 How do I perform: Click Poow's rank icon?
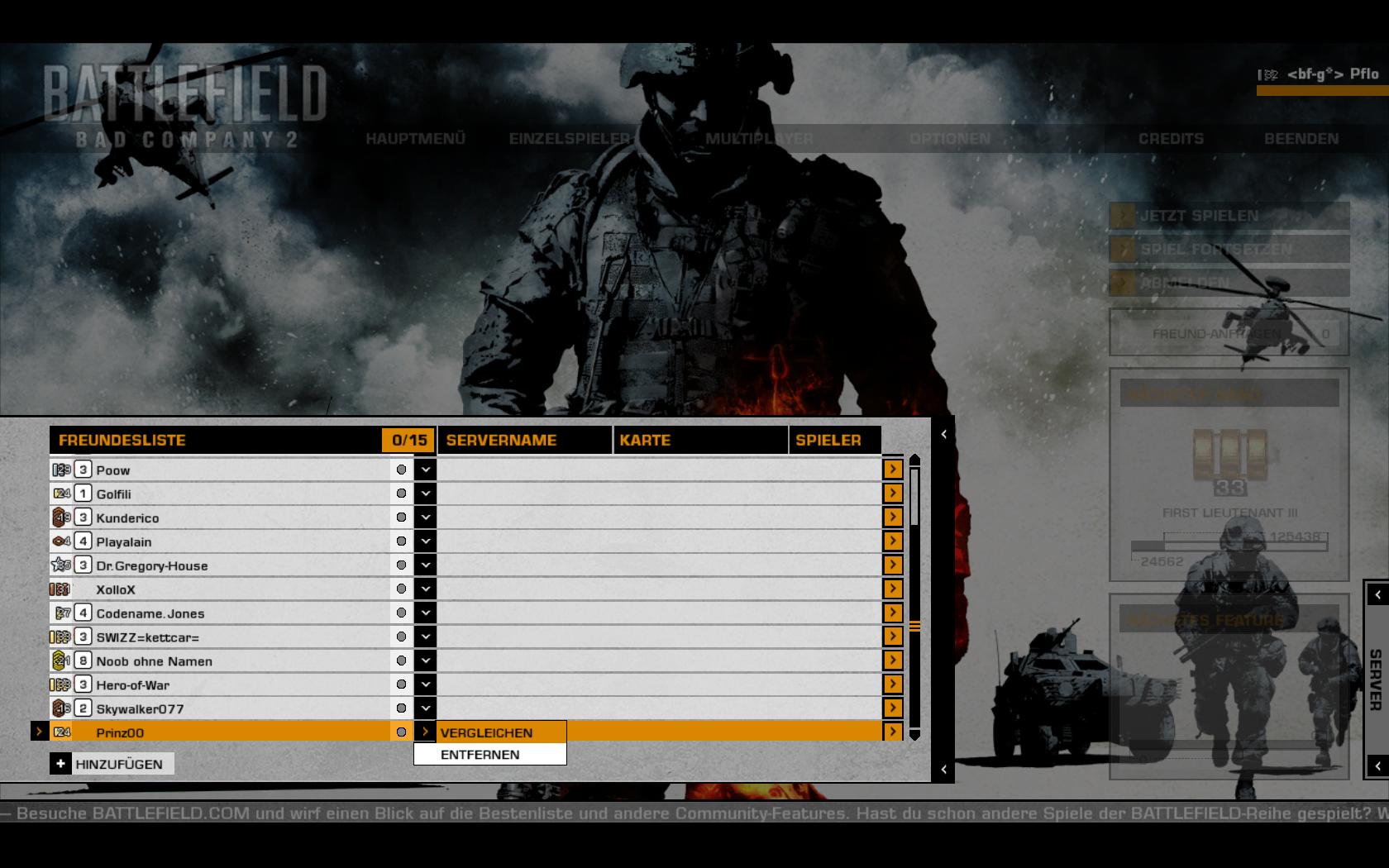62,470
